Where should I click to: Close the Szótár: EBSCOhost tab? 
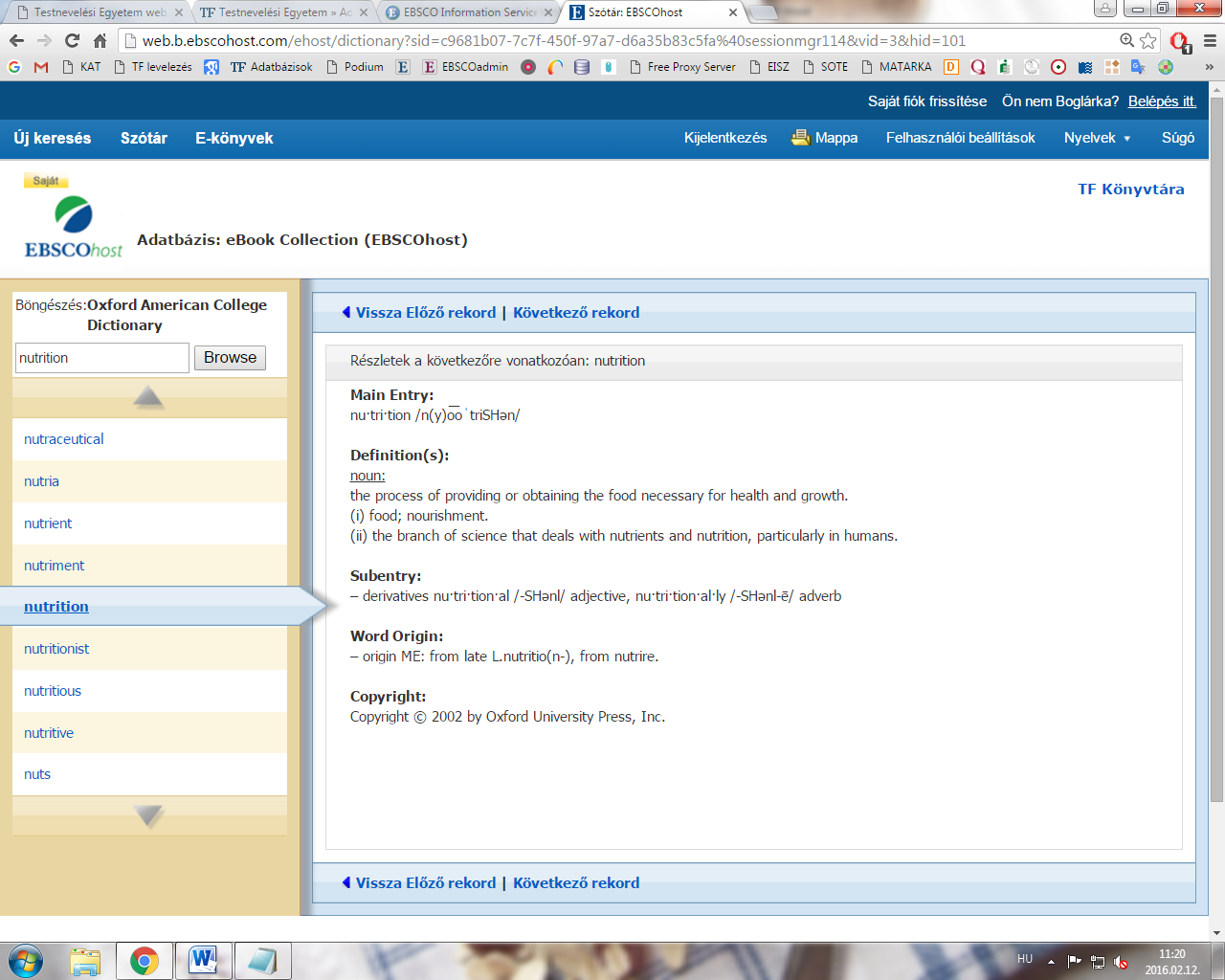click(733, 12)
